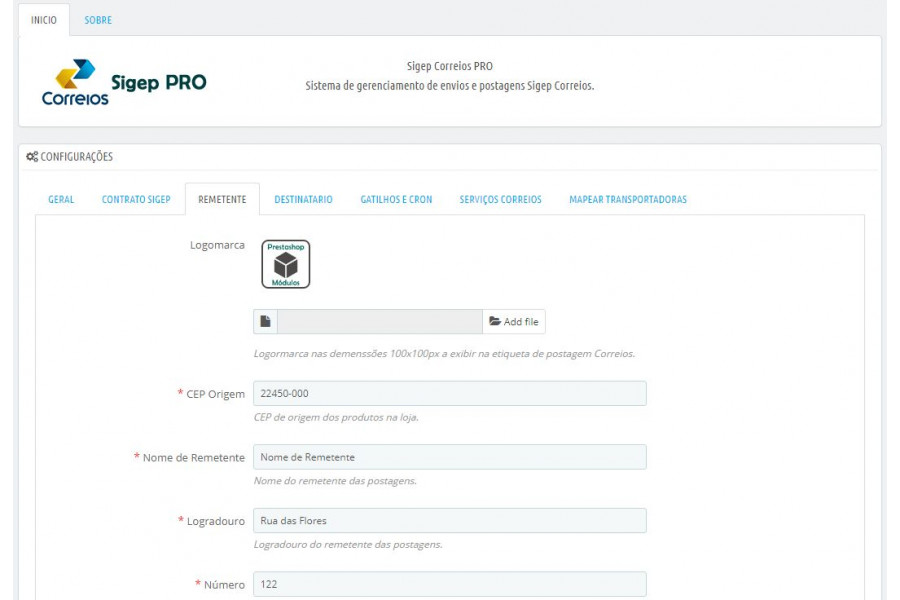Click the 'Logradouro do remetente das postagens' hint
The height and width of the screenshot is (600, 900).
coord(348,544)
